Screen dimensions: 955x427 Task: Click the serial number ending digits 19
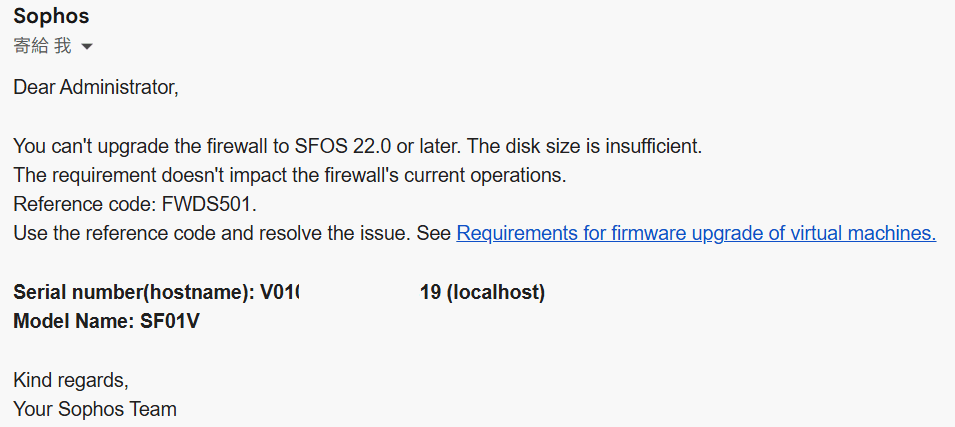[x=430, y=292]
